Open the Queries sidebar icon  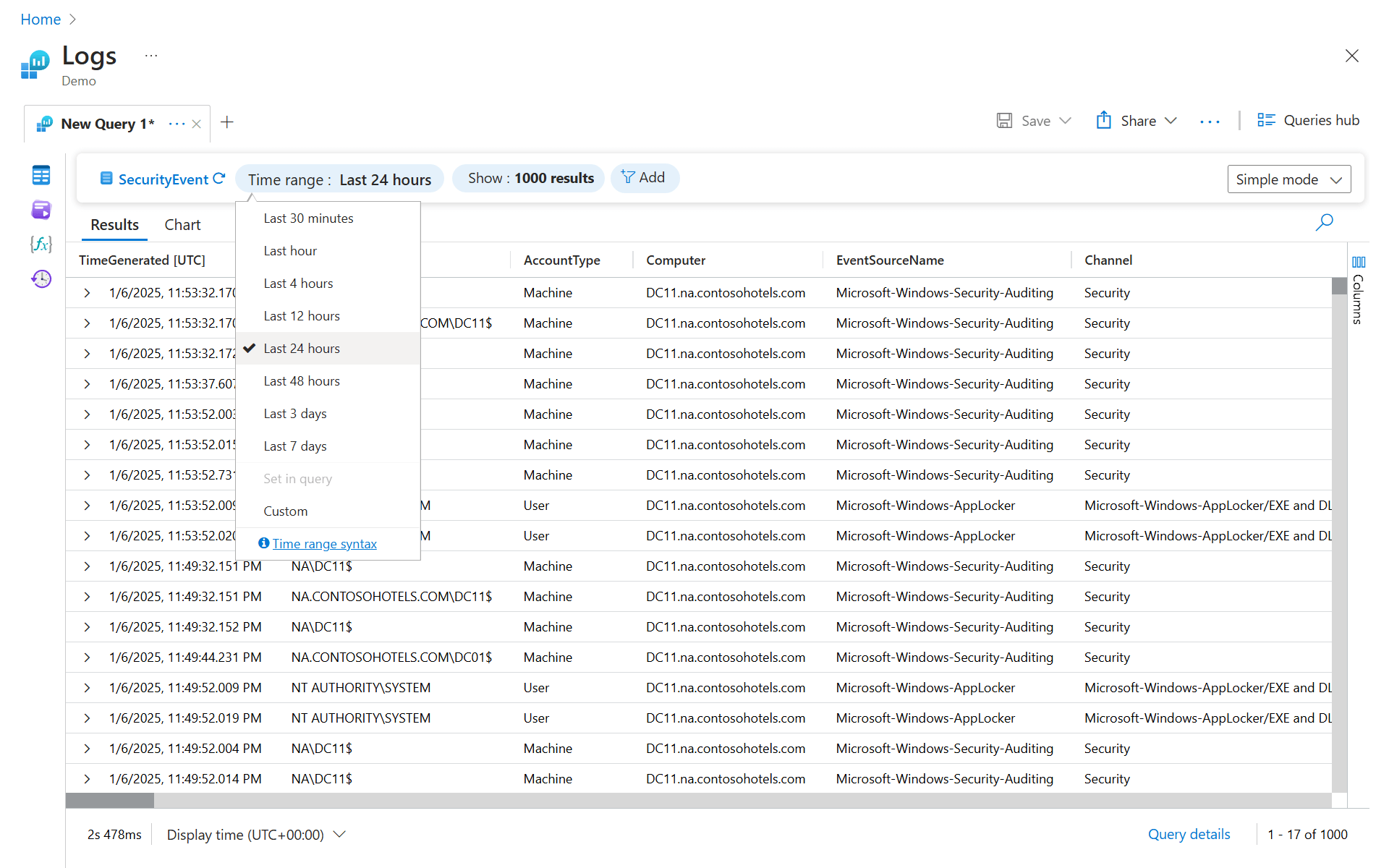41,210
